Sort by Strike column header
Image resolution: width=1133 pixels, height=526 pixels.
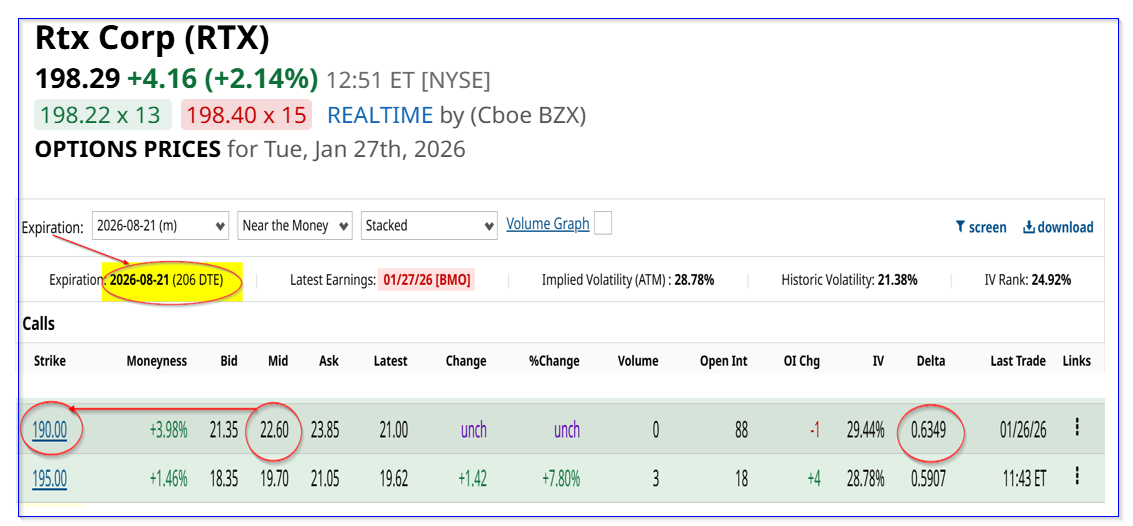click(x=50, y=361)
